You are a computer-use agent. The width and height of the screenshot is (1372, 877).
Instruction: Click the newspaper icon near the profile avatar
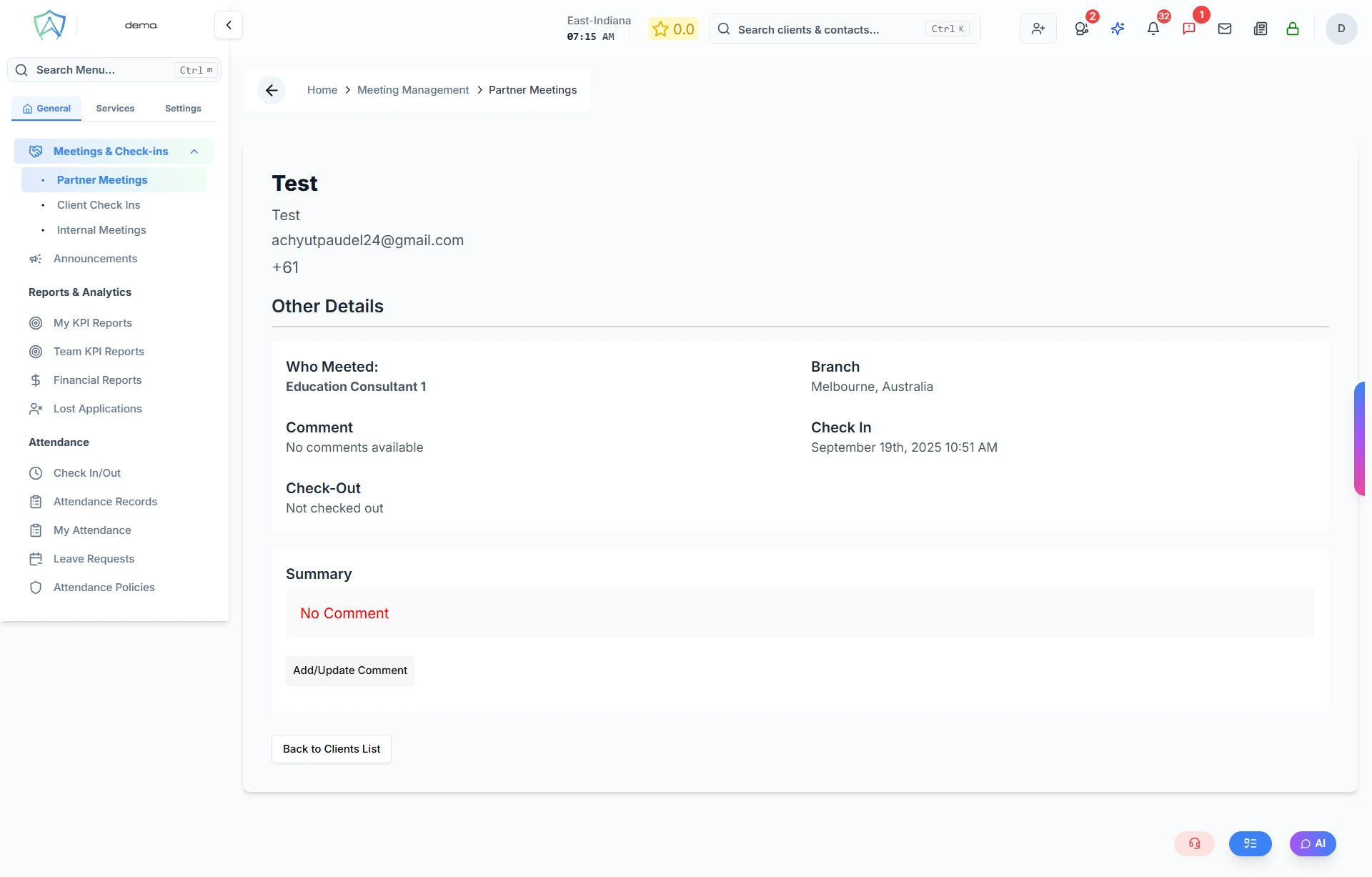pyautogui.click(x=1260, y=29)
